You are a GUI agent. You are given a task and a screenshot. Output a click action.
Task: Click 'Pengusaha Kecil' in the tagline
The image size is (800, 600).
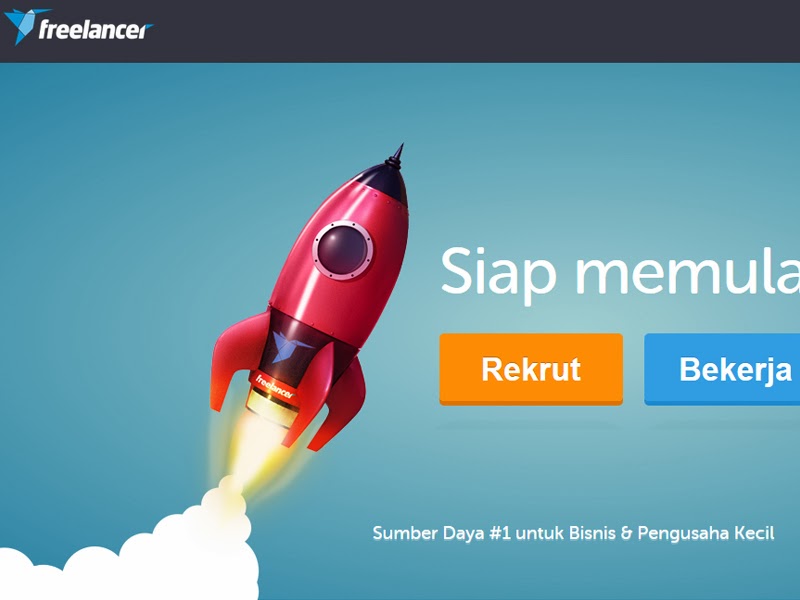pyautogui.click(x=706, y=533)
